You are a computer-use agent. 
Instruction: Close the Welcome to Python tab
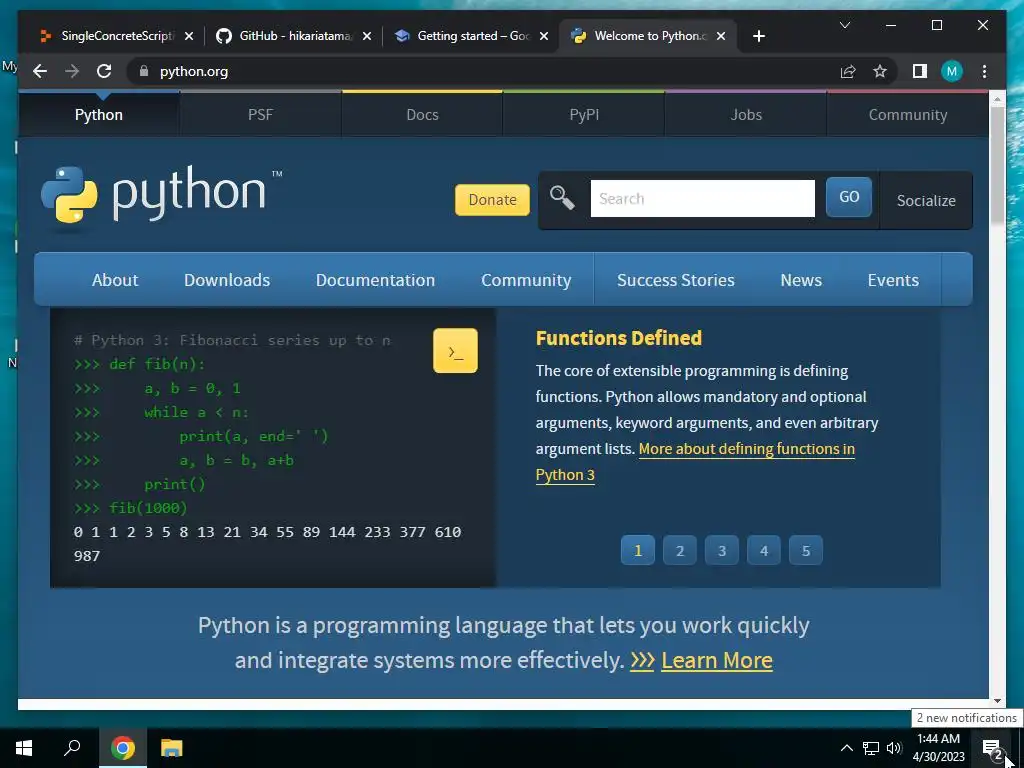coord(721,36)
